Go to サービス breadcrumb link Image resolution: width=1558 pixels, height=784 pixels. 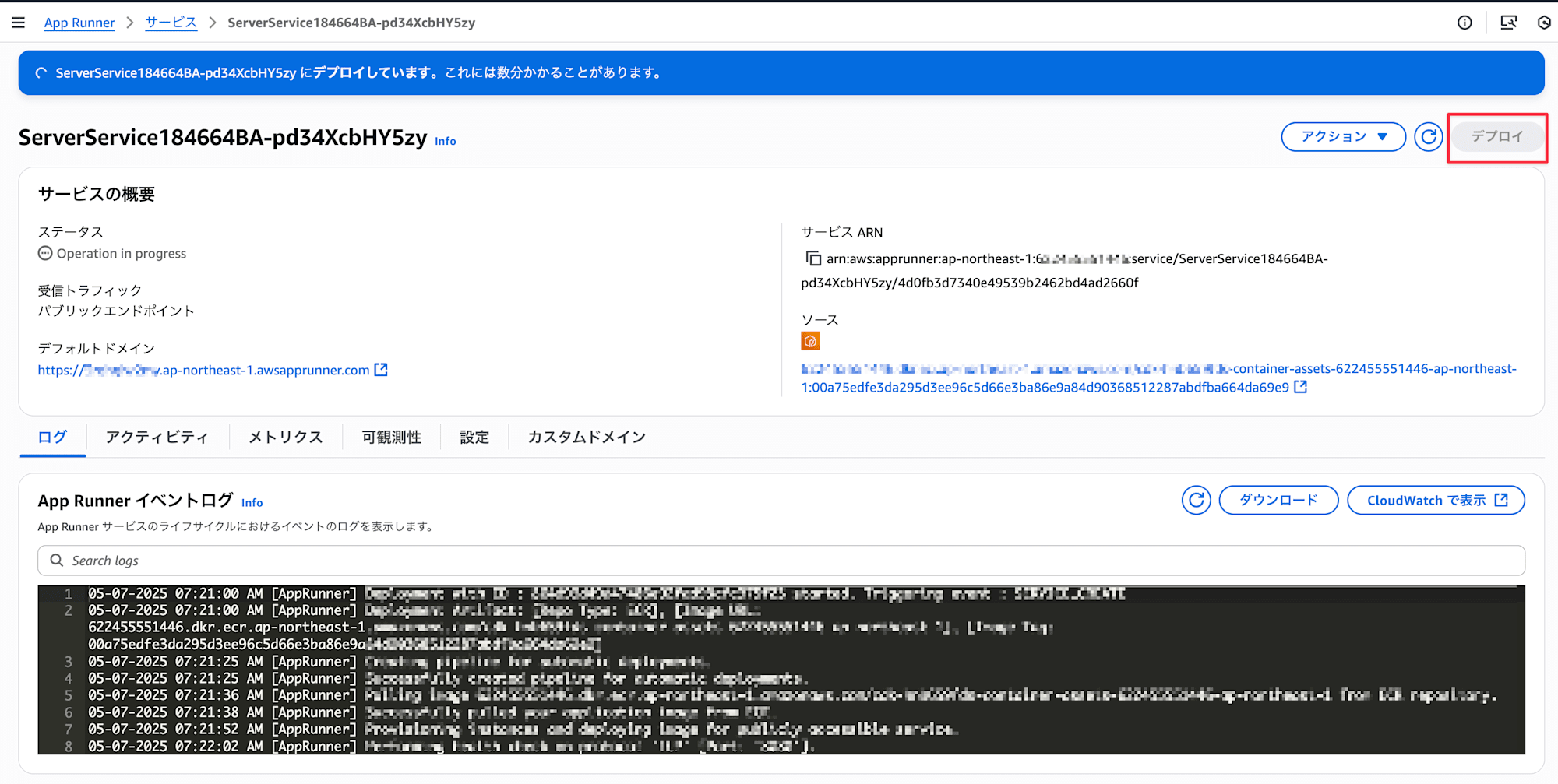171,23
